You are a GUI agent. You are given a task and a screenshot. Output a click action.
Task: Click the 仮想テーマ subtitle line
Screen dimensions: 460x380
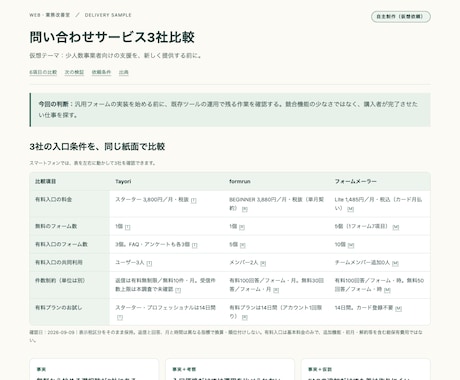coord(115,56)
